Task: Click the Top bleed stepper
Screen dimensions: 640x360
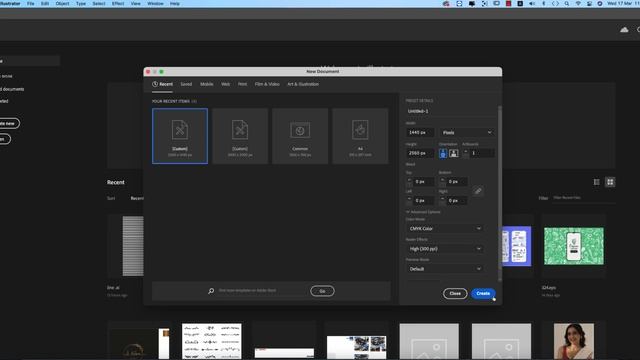Action: coord(409,181)
